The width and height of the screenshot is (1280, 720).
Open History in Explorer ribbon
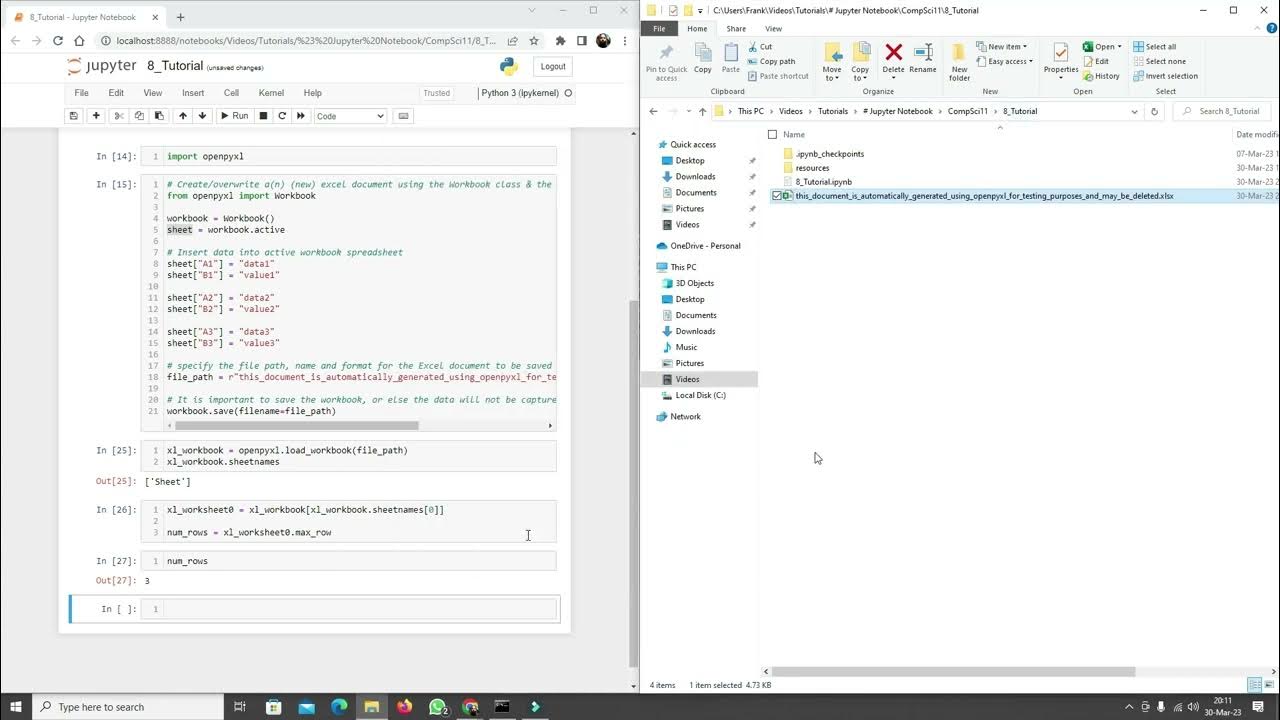pyautogui.click(x=1101, y=76)
